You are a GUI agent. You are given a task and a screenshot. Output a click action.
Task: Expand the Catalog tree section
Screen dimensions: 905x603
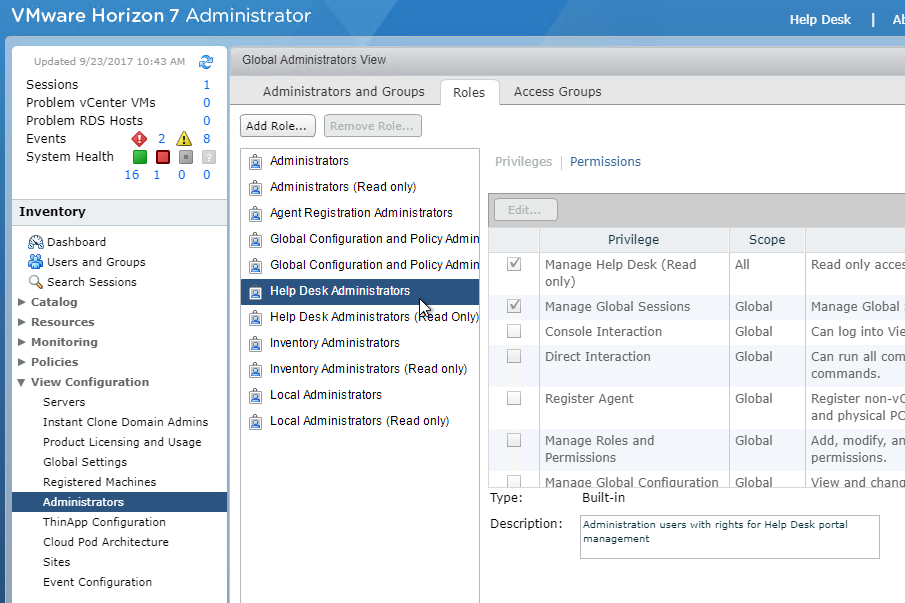(x=21, y=302)
